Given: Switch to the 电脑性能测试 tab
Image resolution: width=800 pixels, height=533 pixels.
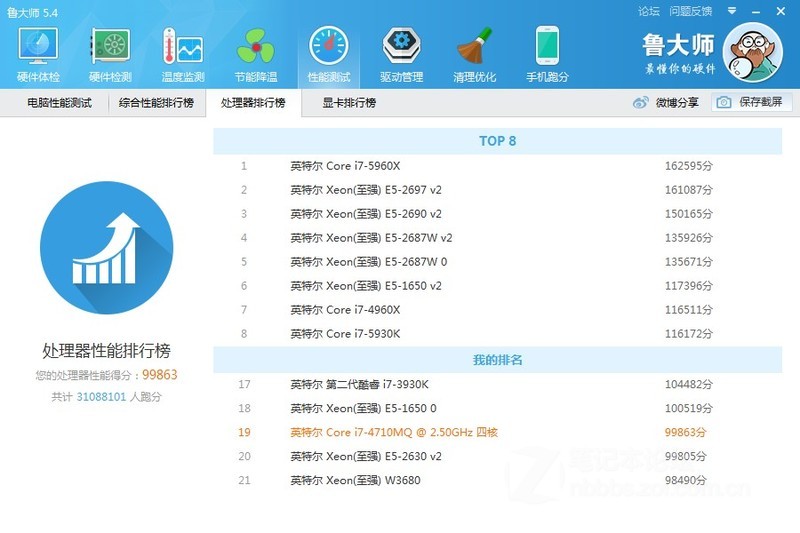Looking at the screenshot, I should pos(59,103).
